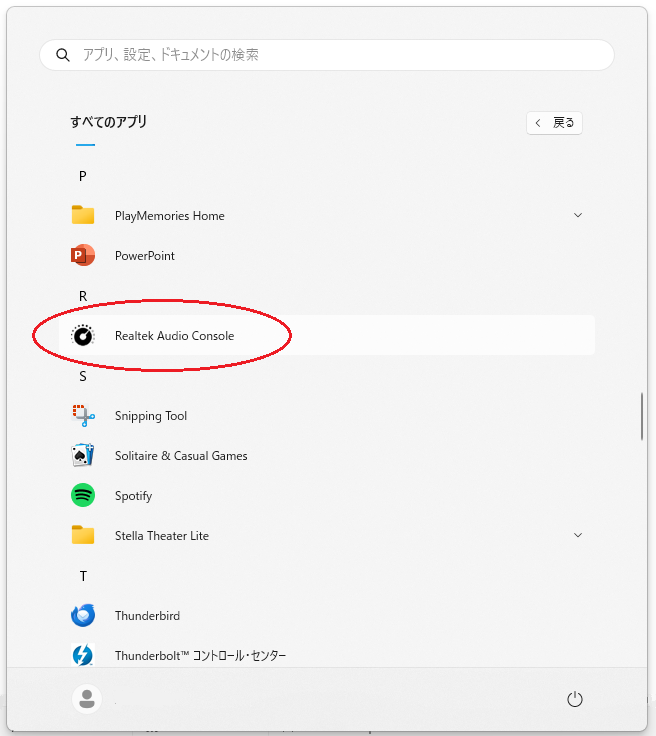Click the Stella Theater Lite folder icon
Viewport: 656px width, 736px height.
83,535
